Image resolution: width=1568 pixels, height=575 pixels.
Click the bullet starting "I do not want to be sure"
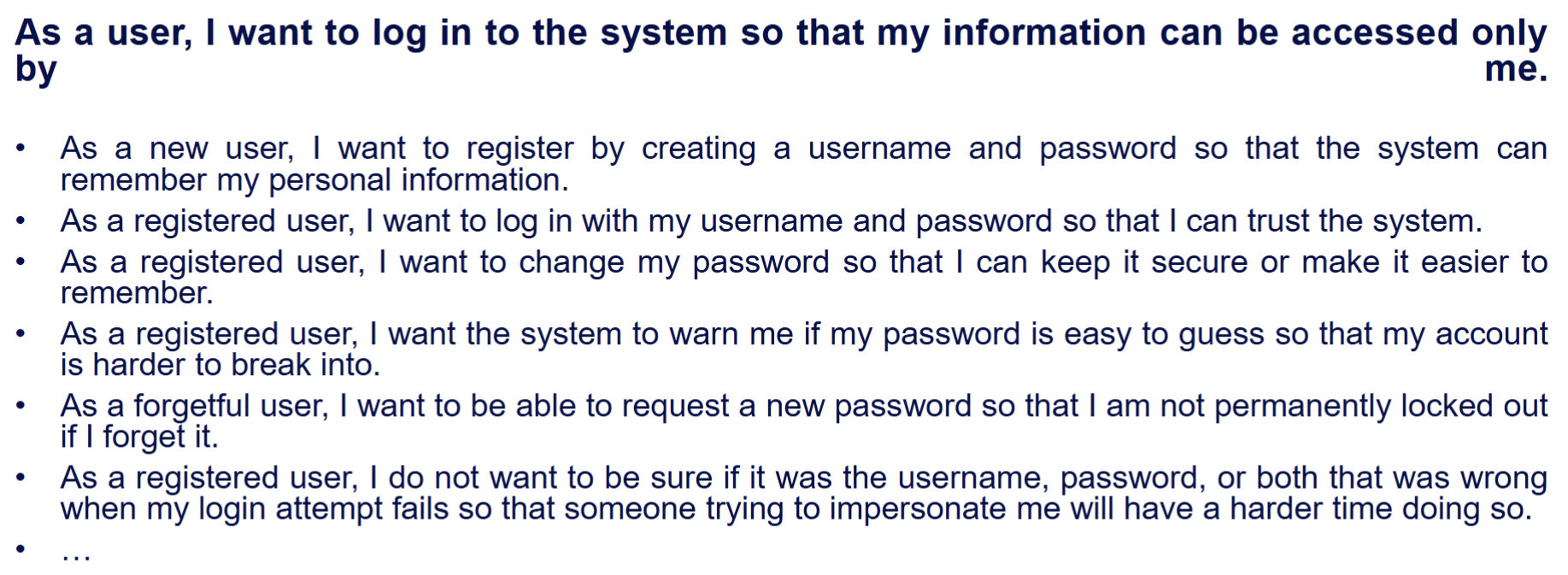point(803,493)
